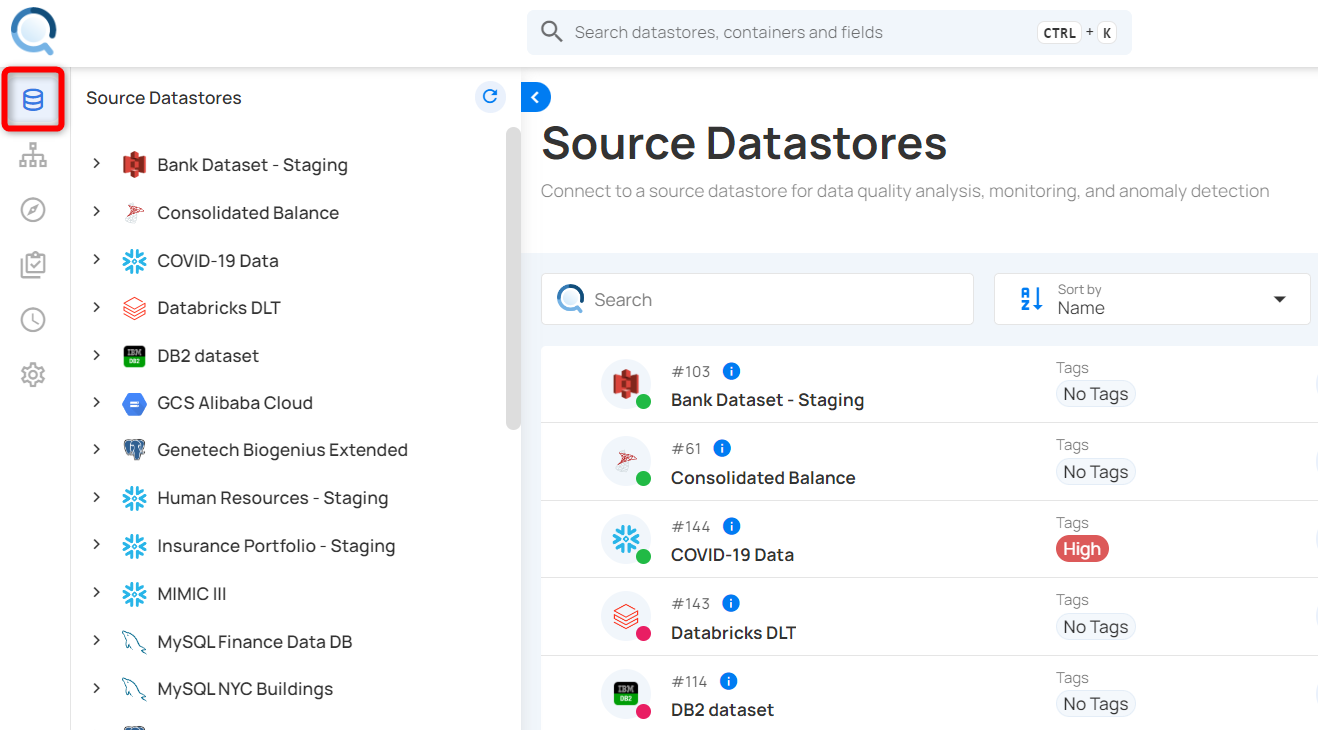Click the global search magnifier icon
Image resolution: width=1318 pixels, height=730 pixels.
tap(552, 32)
